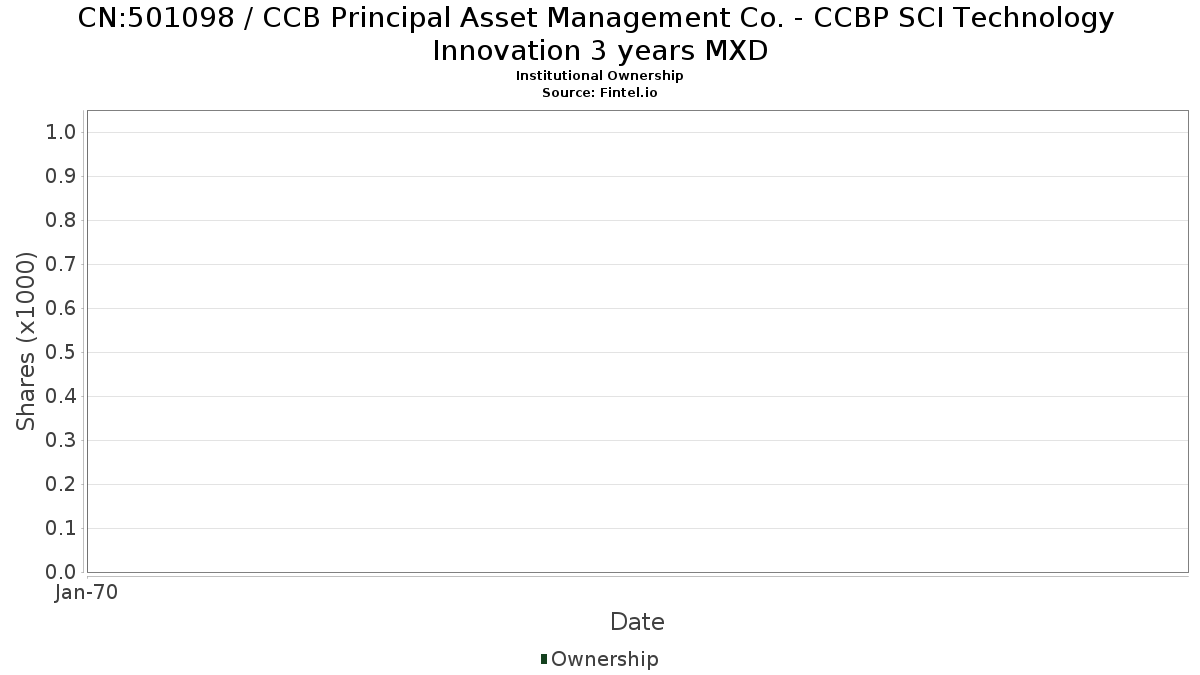
Task: Select the 0.5 y-axis tick label
Action: point(61,352)
